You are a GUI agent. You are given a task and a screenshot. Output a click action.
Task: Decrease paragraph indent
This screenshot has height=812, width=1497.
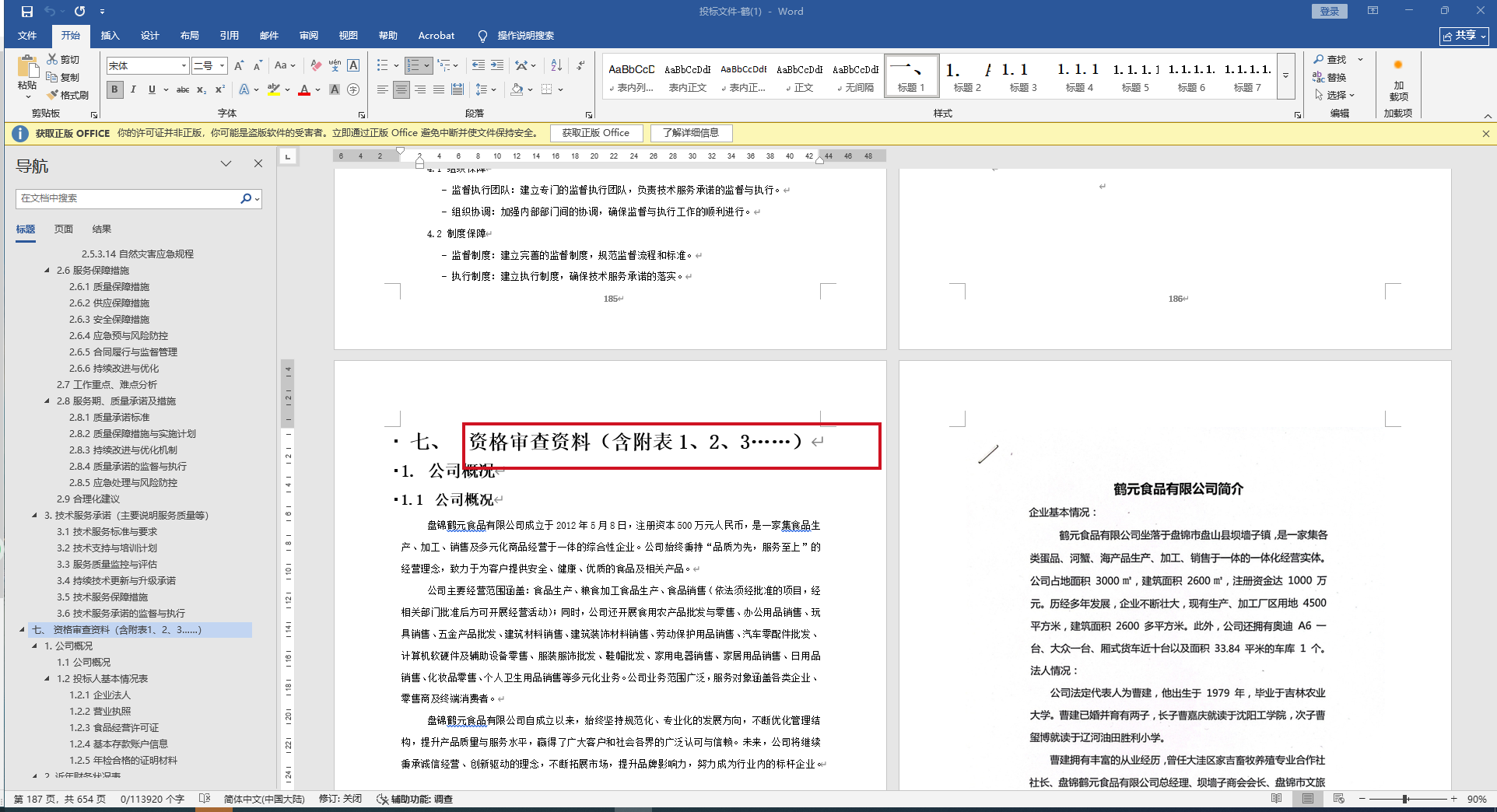coord(479,66)
